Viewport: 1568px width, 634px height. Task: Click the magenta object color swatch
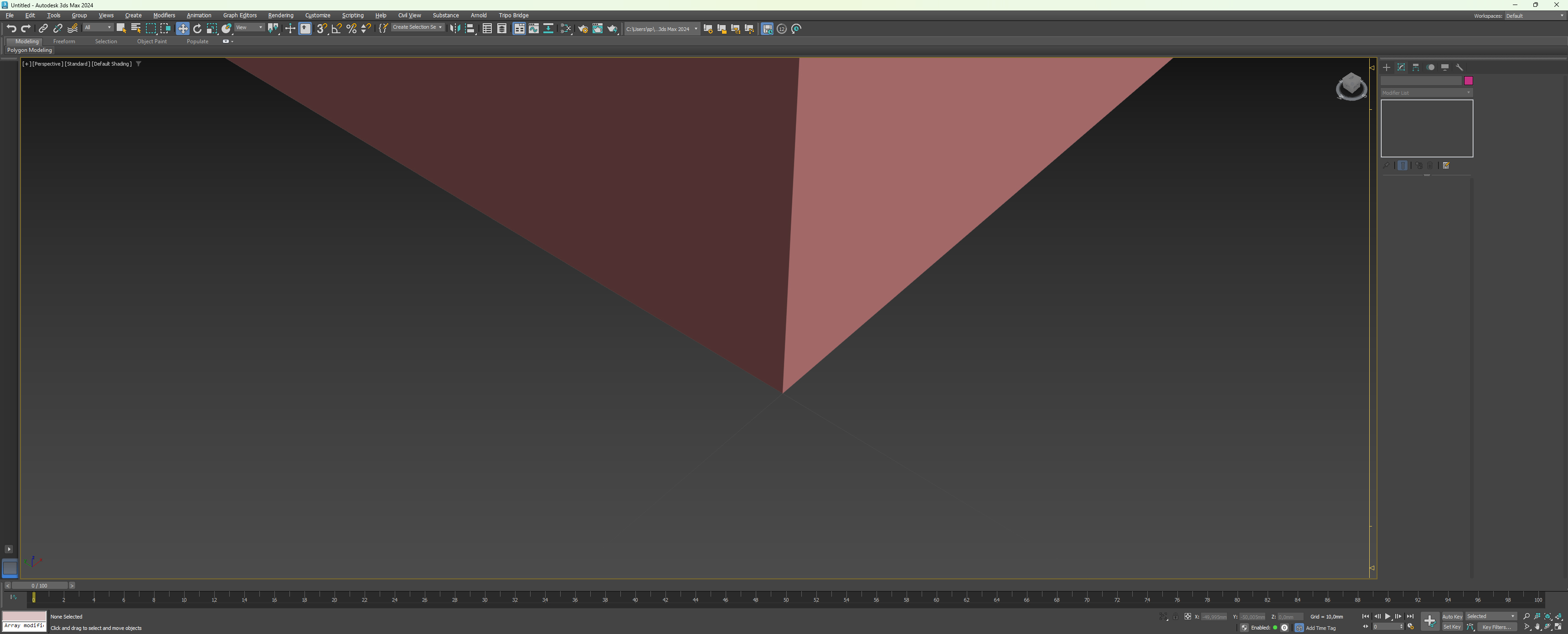1468,80
